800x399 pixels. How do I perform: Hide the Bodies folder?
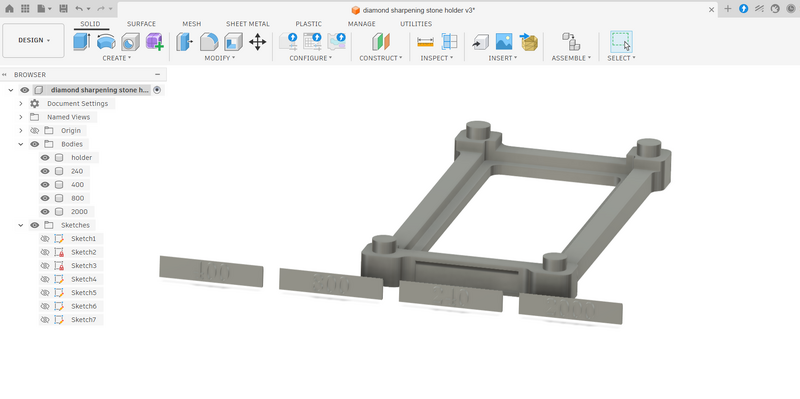(35, 144)
